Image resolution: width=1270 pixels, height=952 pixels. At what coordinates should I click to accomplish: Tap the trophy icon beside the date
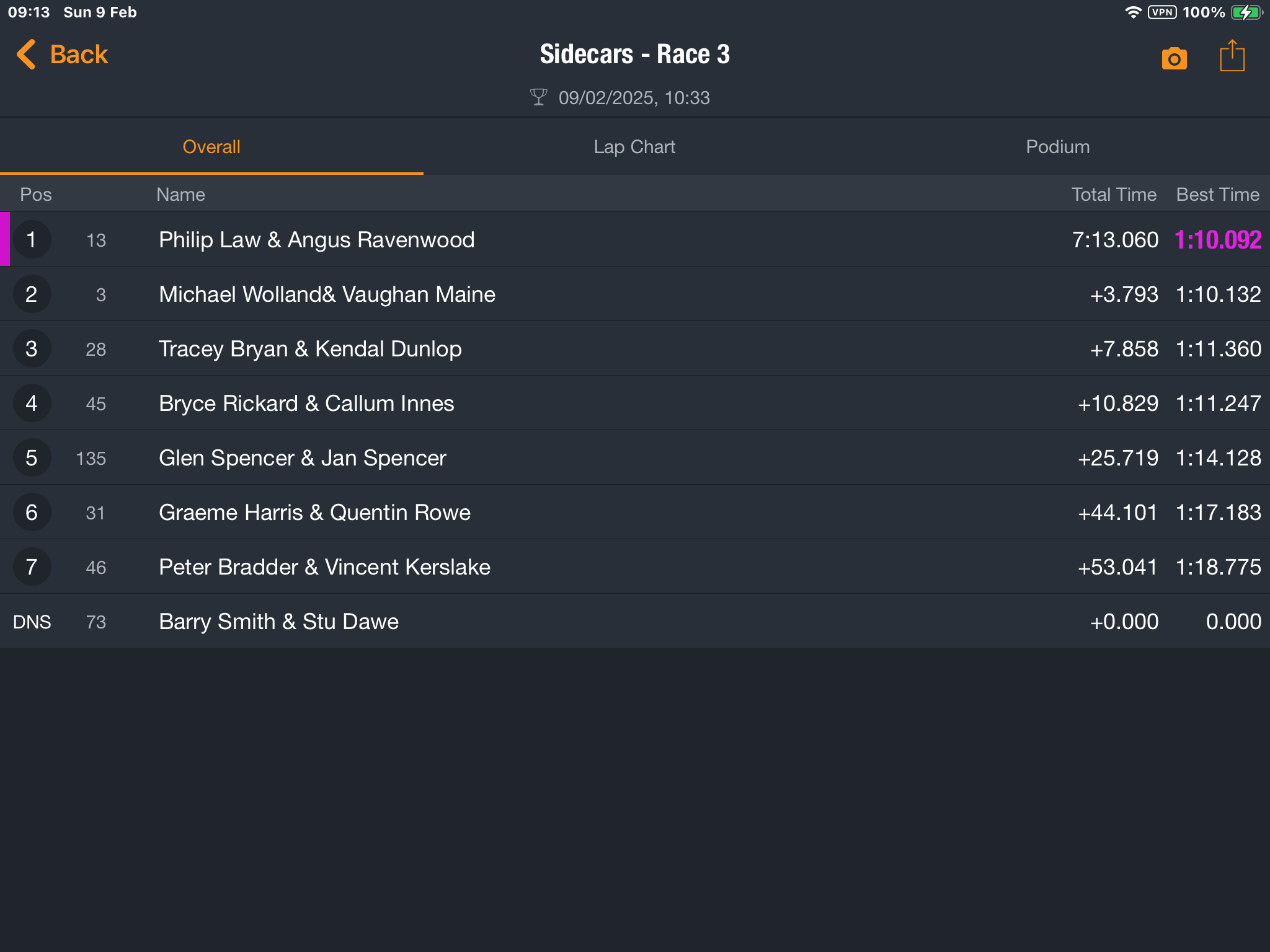coord(538,97)
